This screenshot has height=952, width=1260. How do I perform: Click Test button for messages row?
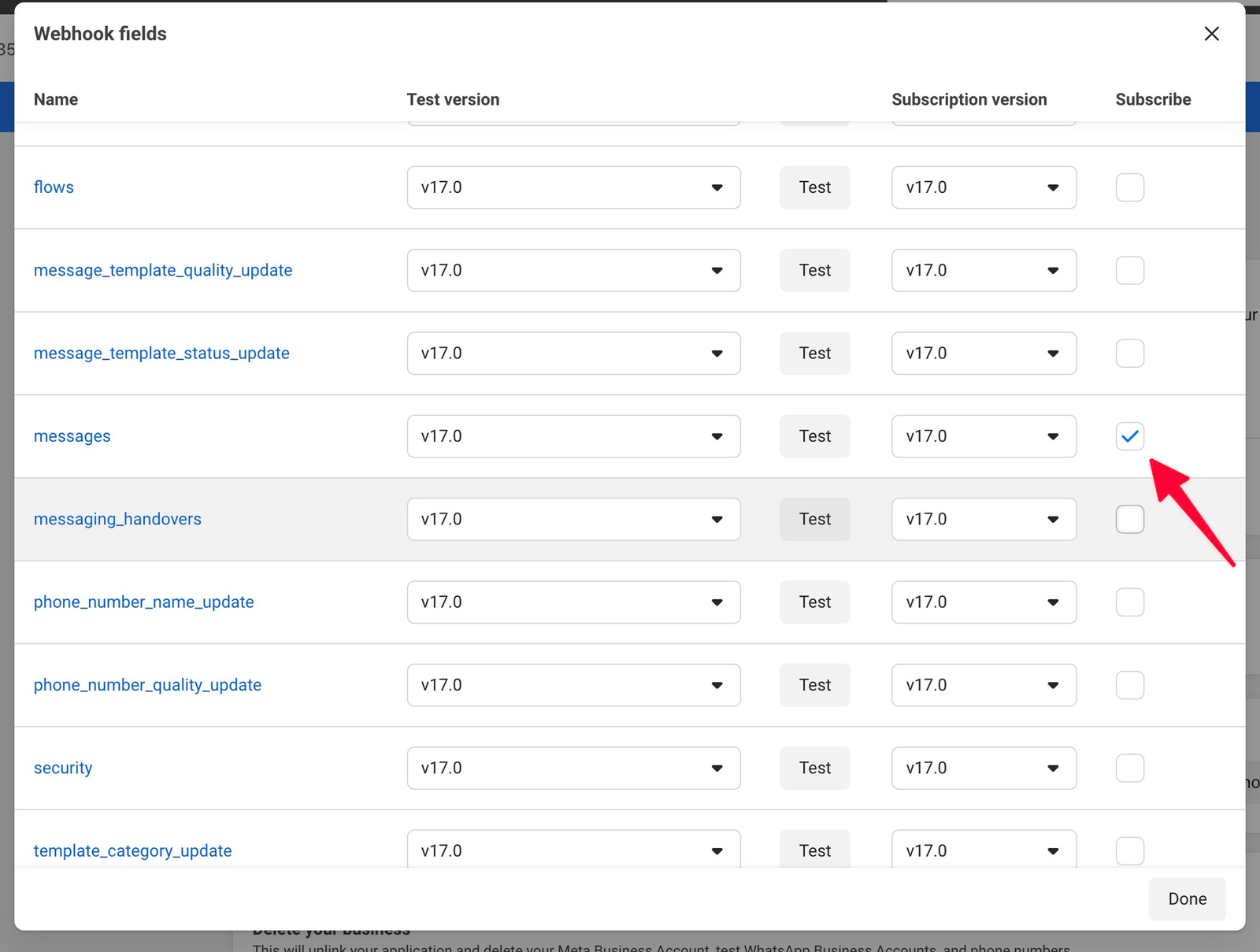point(814,436)
